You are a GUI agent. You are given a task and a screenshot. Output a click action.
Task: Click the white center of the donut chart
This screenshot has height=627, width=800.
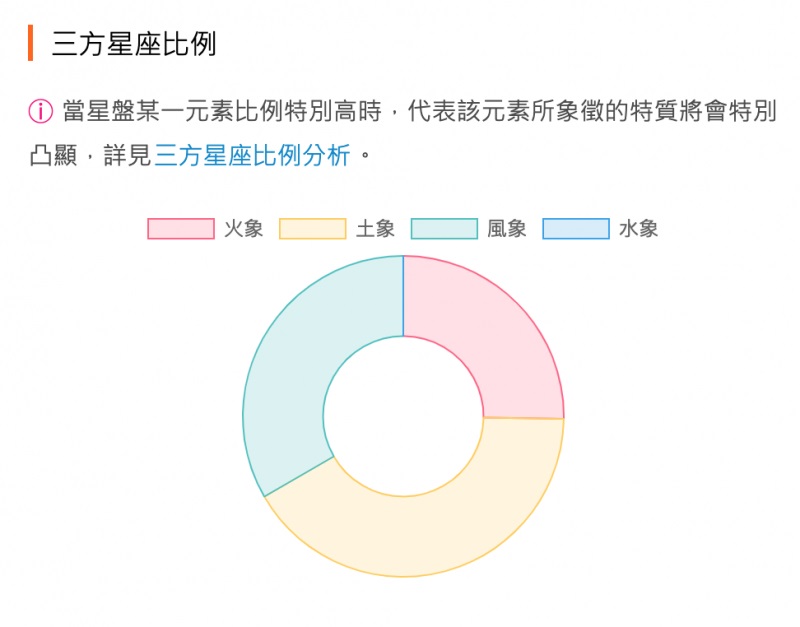[x=403, y=416]
